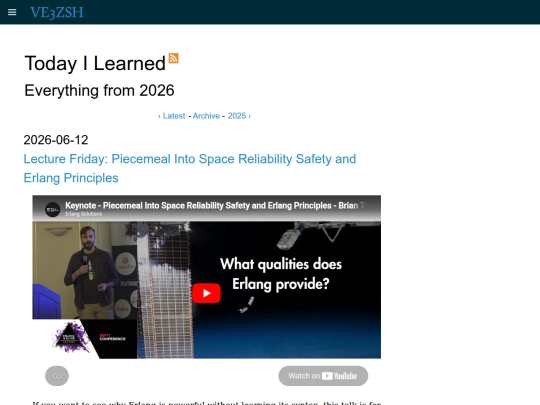
Task: Click the Watch on YouTube button
Action: [x=323, y=376]
